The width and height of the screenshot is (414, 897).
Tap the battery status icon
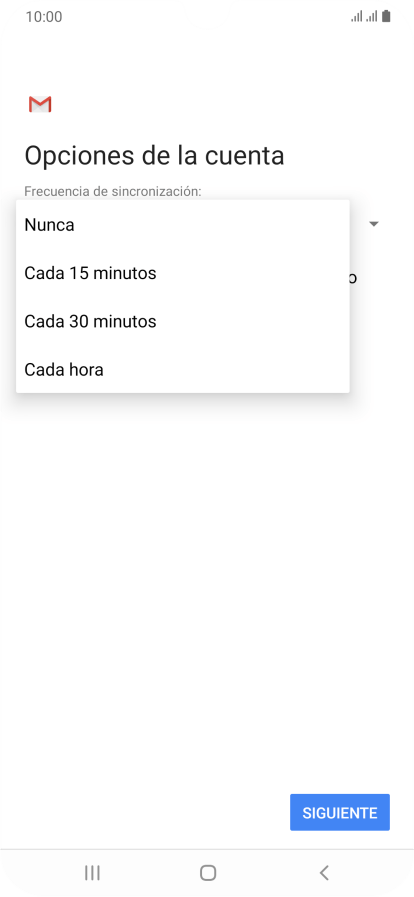click(x=387, y=17)
